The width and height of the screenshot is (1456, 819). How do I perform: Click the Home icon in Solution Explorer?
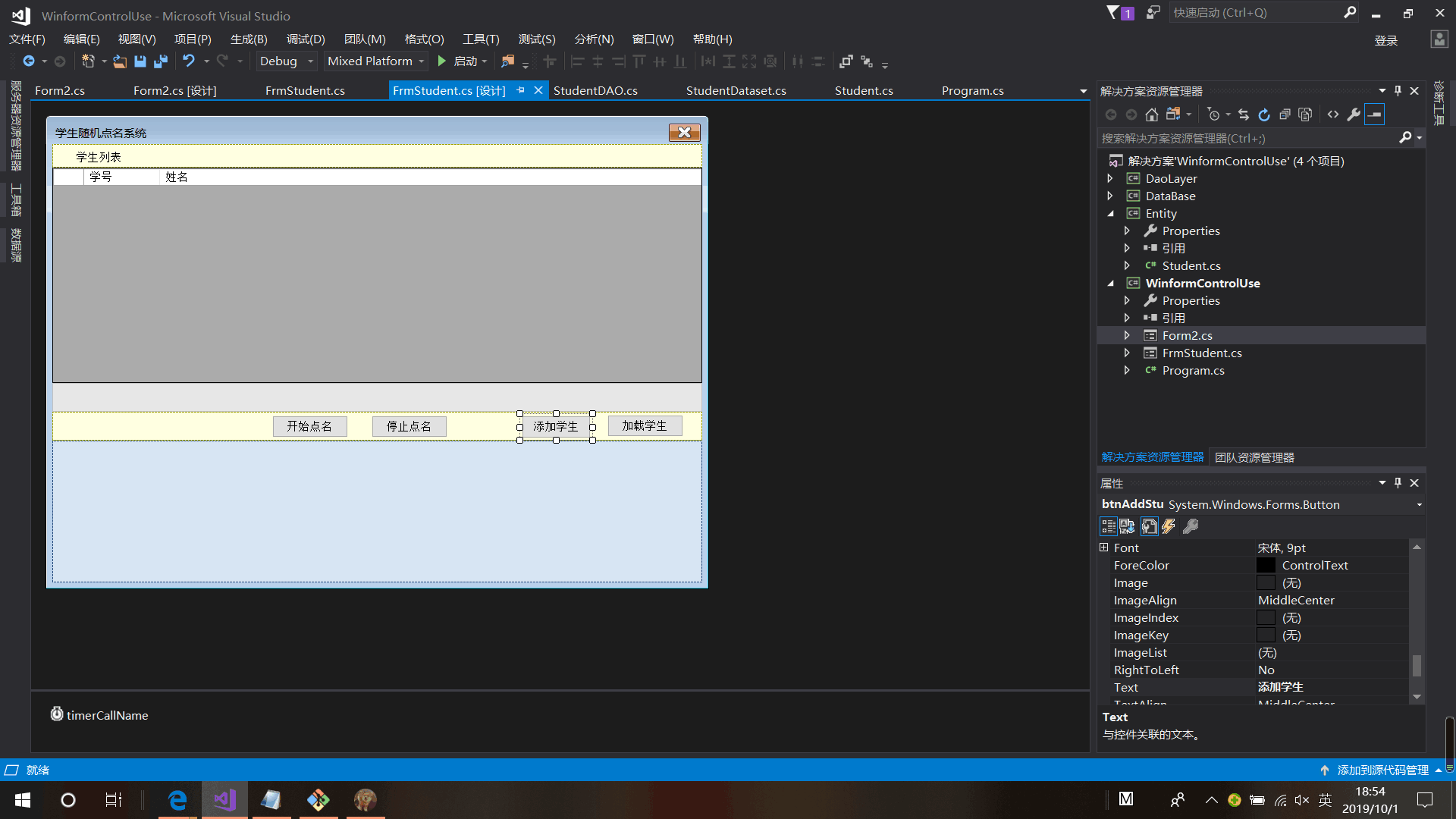click(1152, 115)
